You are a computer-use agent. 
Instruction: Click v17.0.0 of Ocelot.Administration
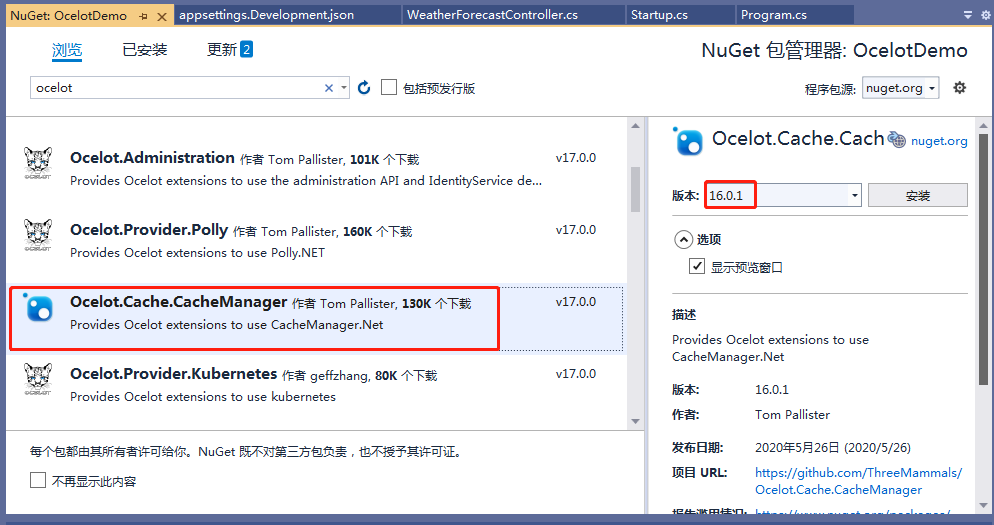576,158
